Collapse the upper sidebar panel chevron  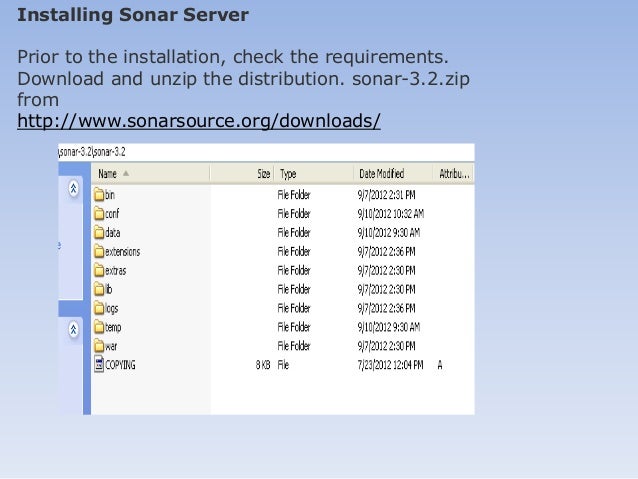coord(74,188)
